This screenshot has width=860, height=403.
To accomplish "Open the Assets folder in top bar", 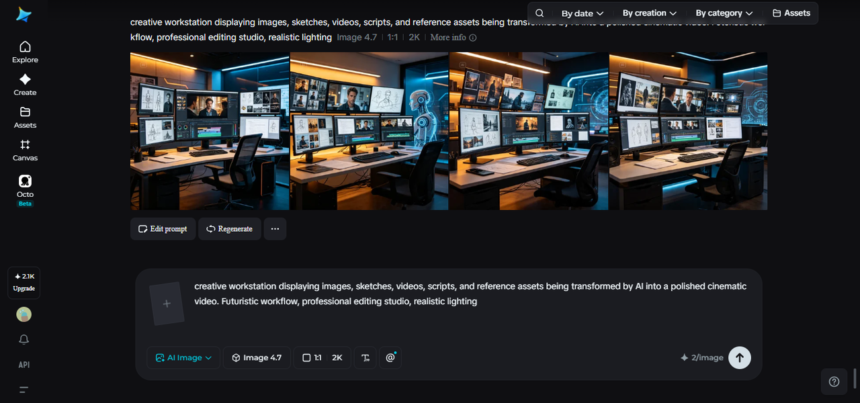I will click(x=791, y=13).
